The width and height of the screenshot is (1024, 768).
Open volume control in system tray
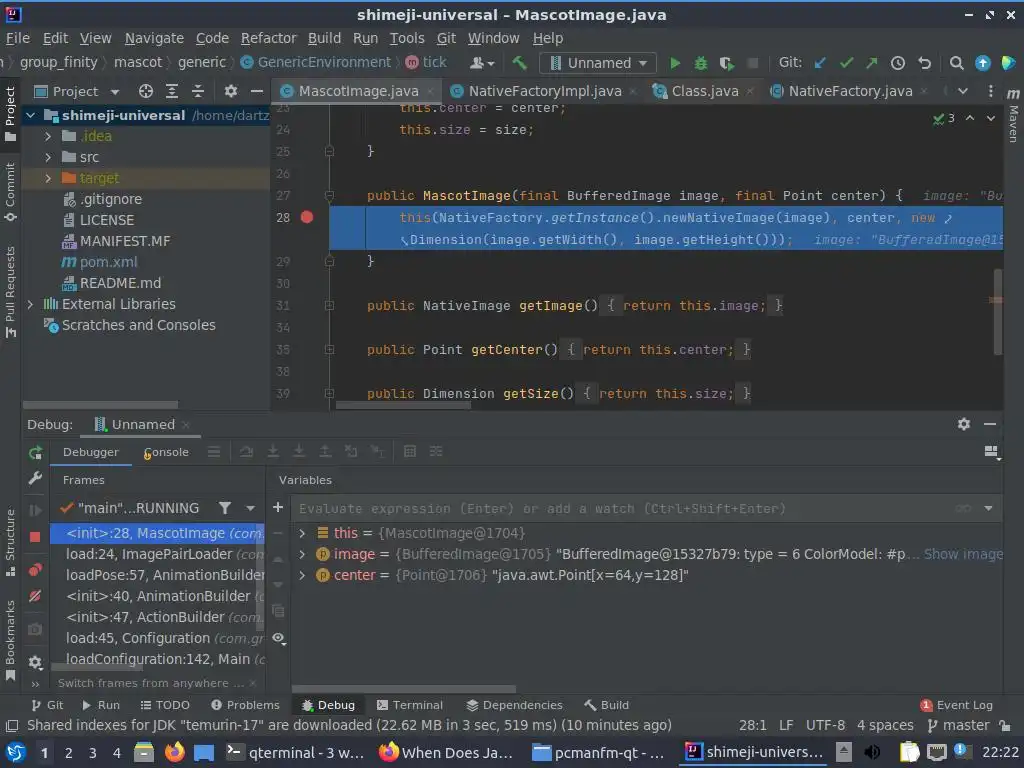pyautogui.click(x=871, y=752)
